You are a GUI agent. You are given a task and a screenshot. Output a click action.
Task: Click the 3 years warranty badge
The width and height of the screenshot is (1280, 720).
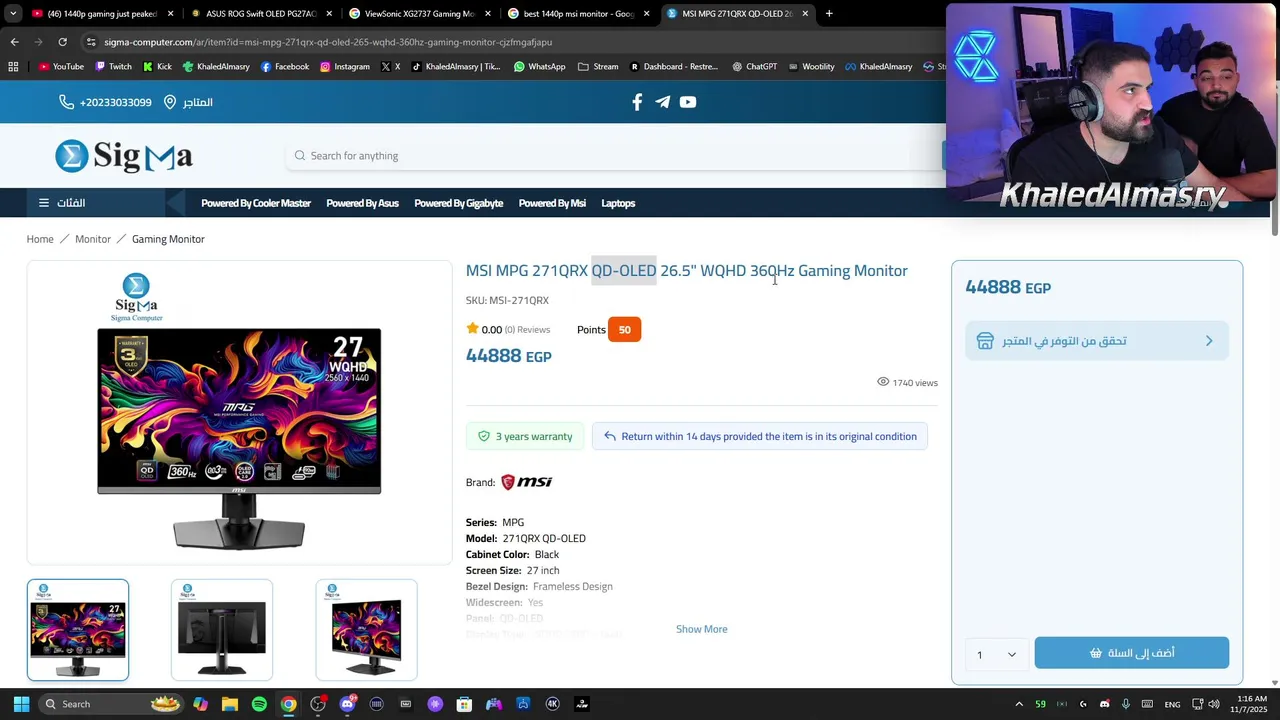tap(525, 436)
